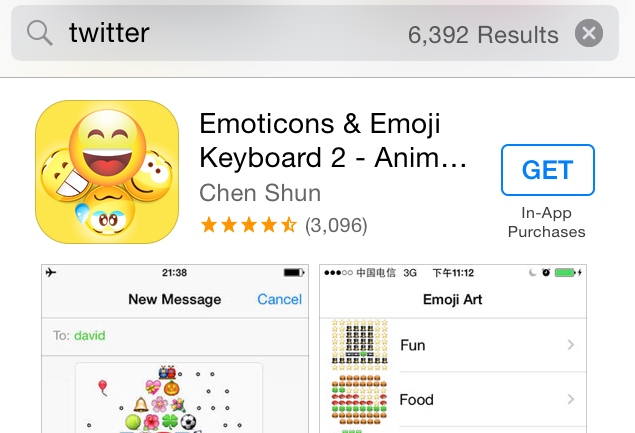Open developer Chen Shun

[260, 193]
